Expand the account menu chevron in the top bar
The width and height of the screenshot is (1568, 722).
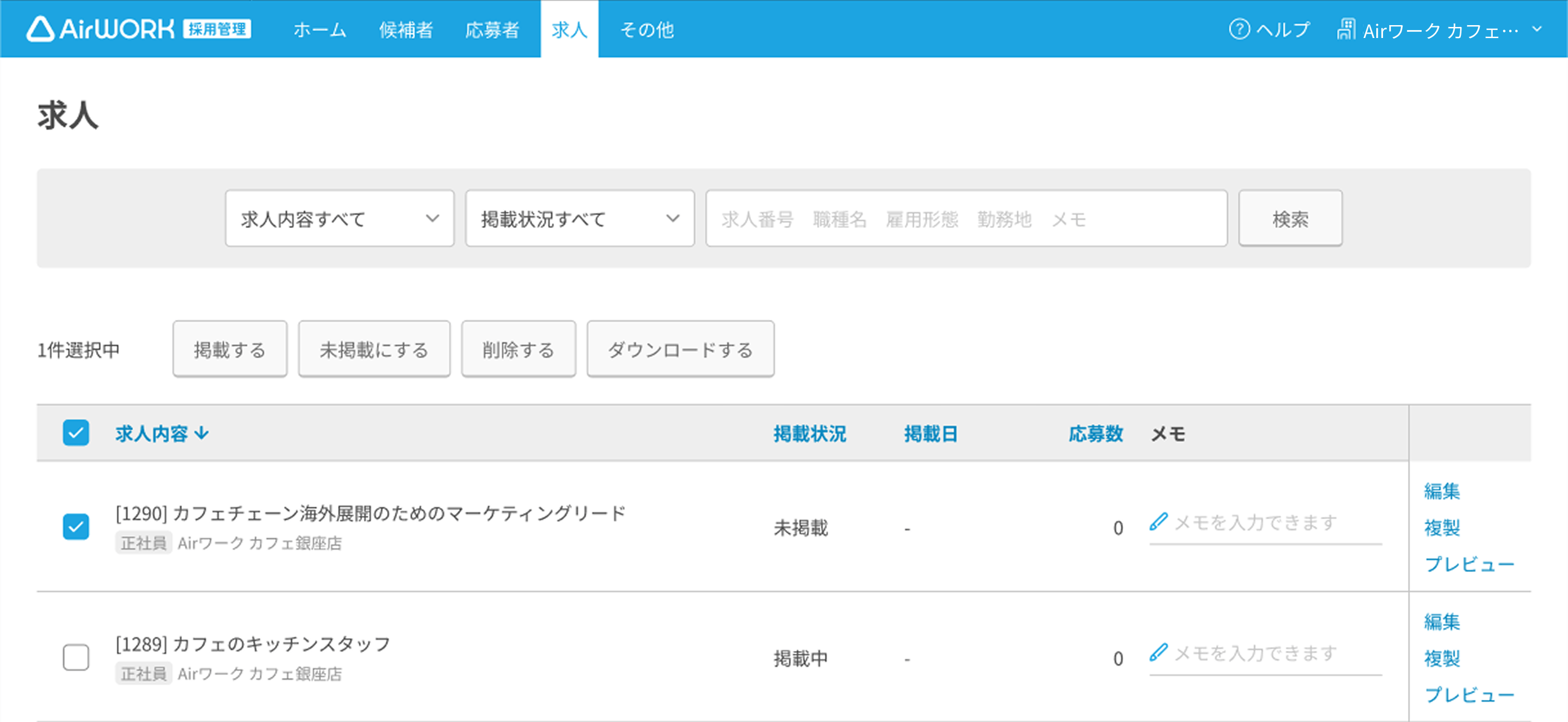[1537, 29]
